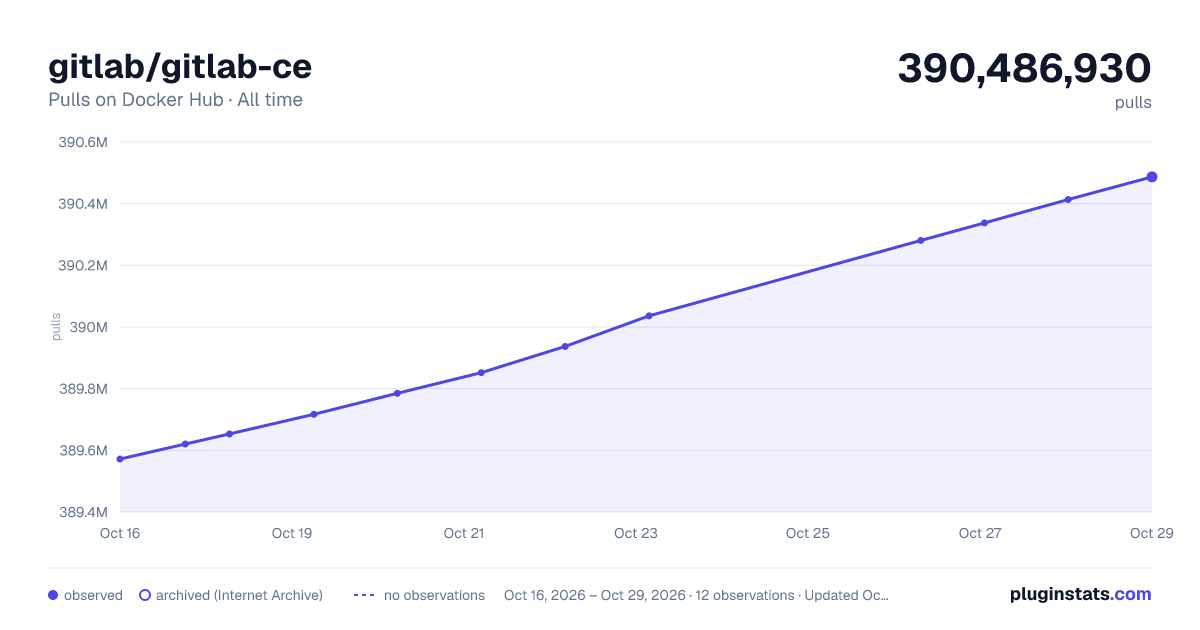Click 'archived (Internet Archive)' legend label

pyautogui.click(x=239, y=595)
